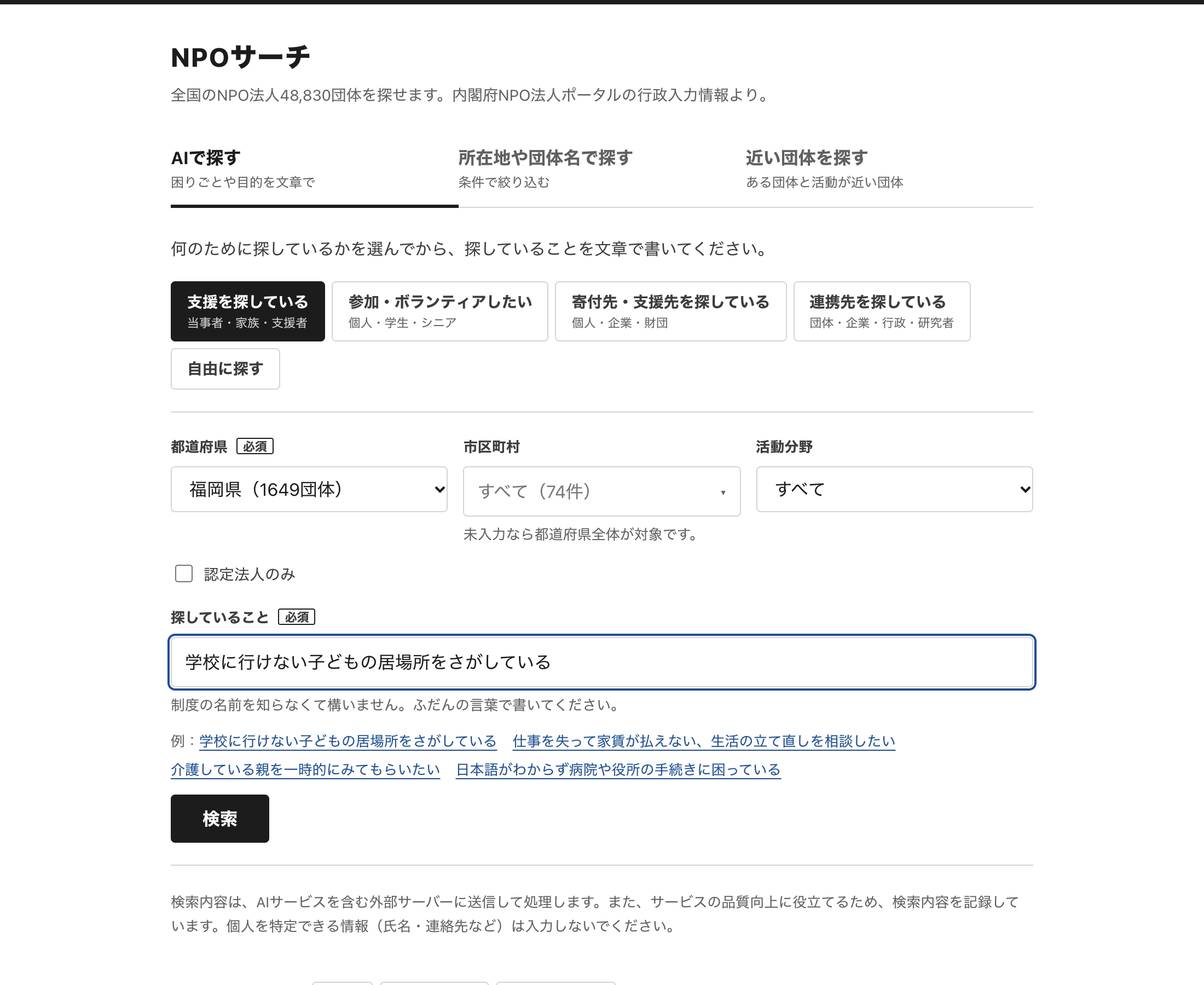Select the 寄付先・支援先を探している purpose button
This screenshot has width=1204, height=985.
[670, 311]
